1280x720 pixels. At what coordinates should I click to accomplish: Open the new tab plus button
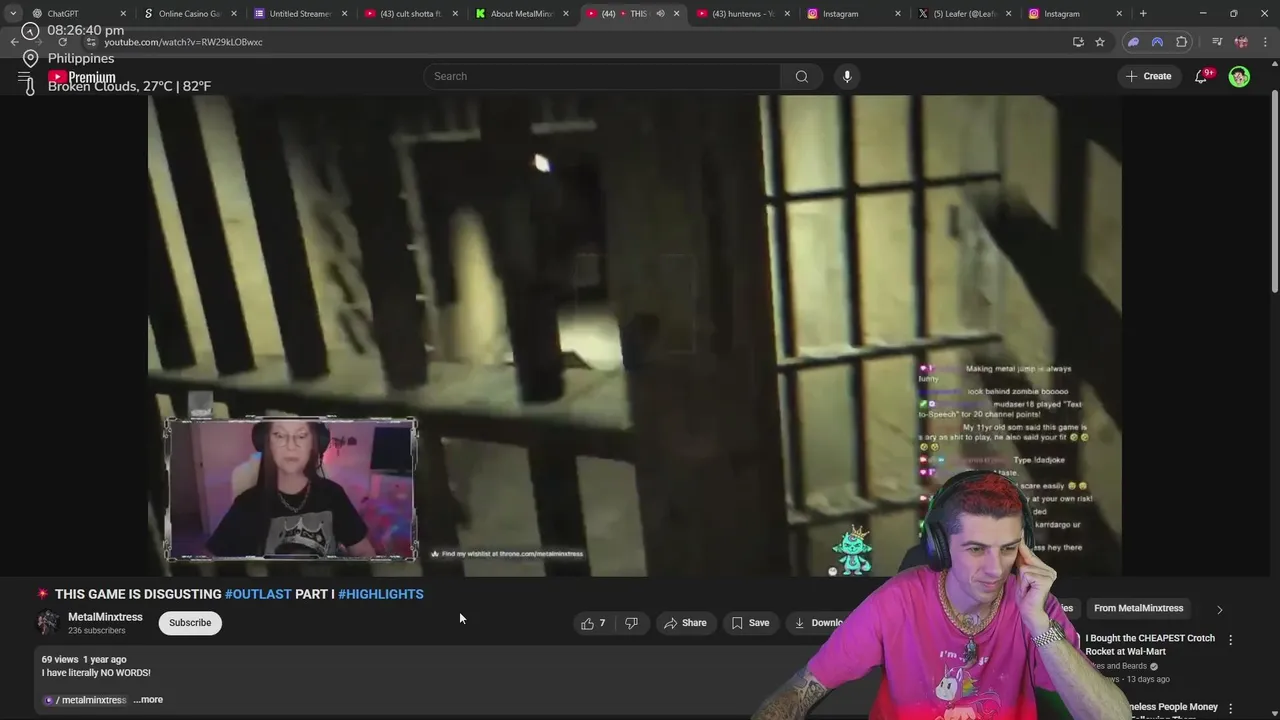[1143, 14]
